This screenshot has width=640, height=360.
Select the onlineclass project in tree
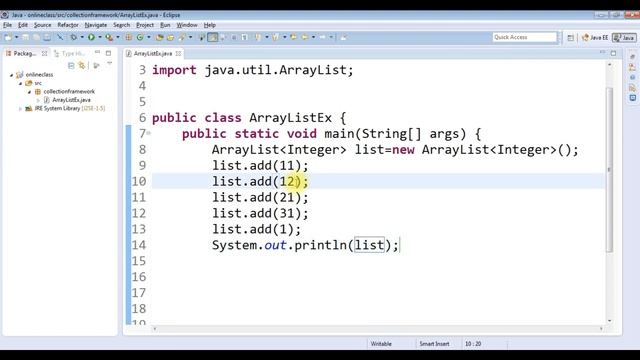[39, 75]
